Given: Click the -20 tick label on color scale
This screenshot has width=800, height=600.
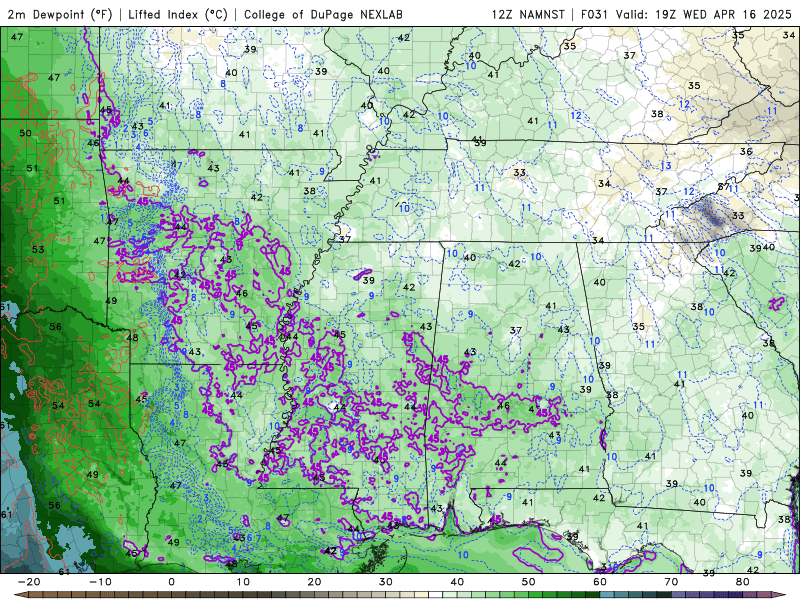Looking at the screenshot, I should (x=29, y=582).
